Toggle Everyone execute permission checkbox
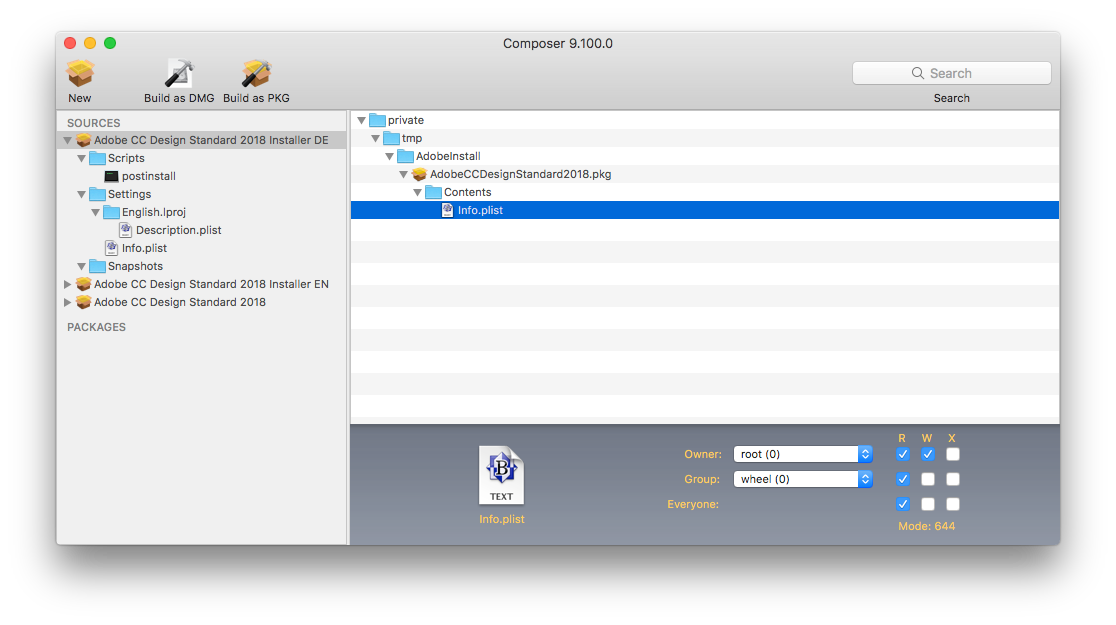The width and height of the screenshot is (1116, 625). (952, 504)
